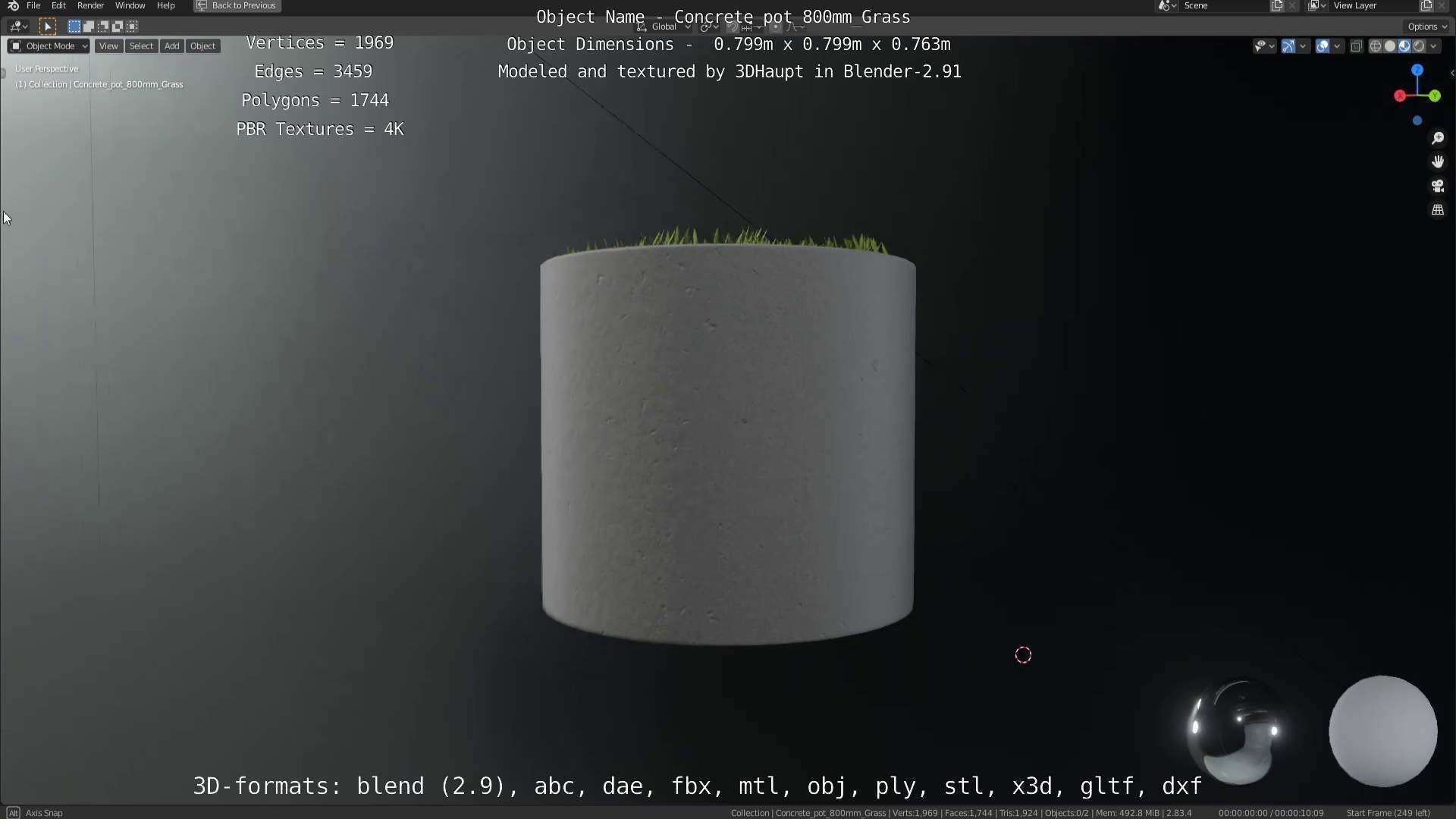Click the 'Verts:1,969' status bar statistic
The width and height of the screenshot is (1456, 819).
pyautogui.click(x=915, y=813)
